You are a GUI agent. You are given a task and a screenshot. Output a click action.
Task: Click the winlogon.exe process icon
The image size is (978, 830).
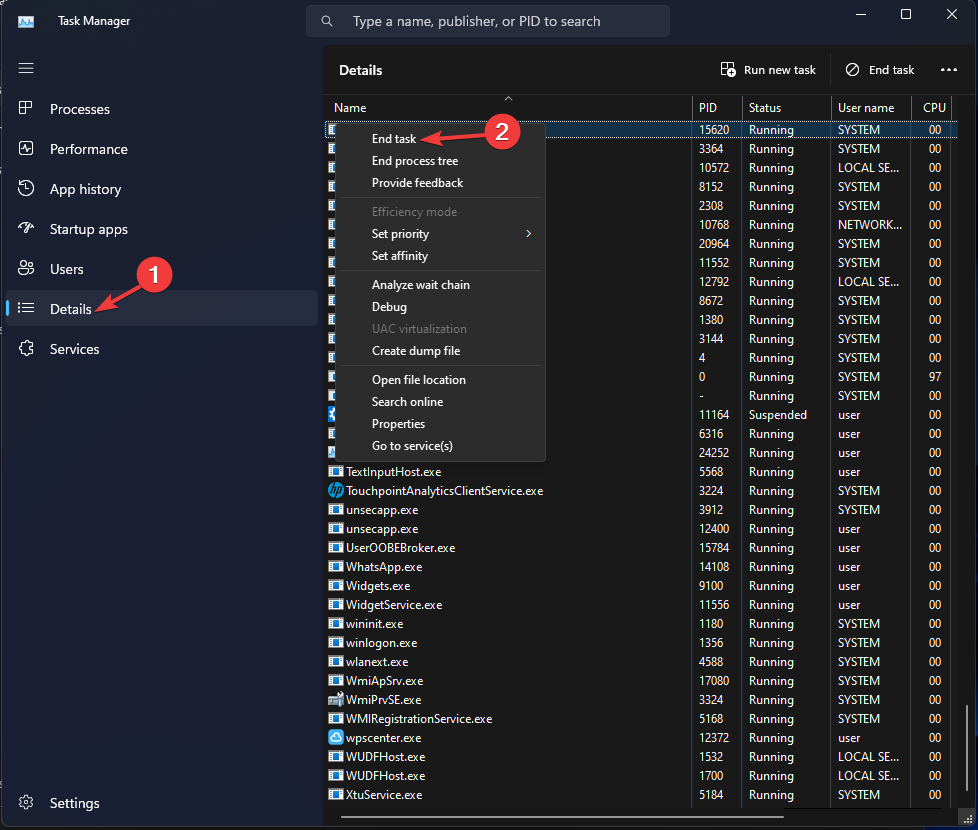tap(336, 642)
